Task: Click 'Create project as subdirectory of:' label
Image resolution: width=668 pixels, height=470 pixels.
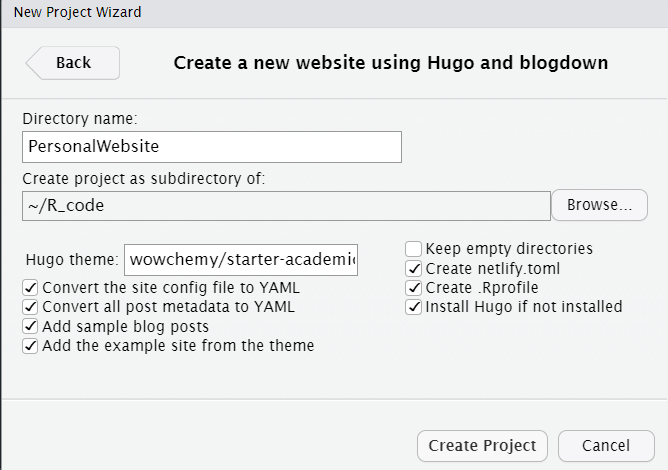Action: (x=144, y=179)
